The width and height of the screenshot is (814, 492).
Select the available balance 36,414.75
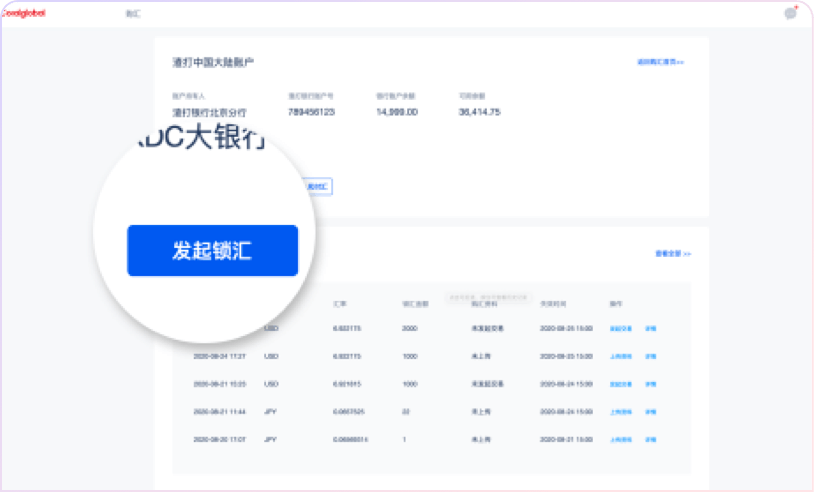[480, 112]
